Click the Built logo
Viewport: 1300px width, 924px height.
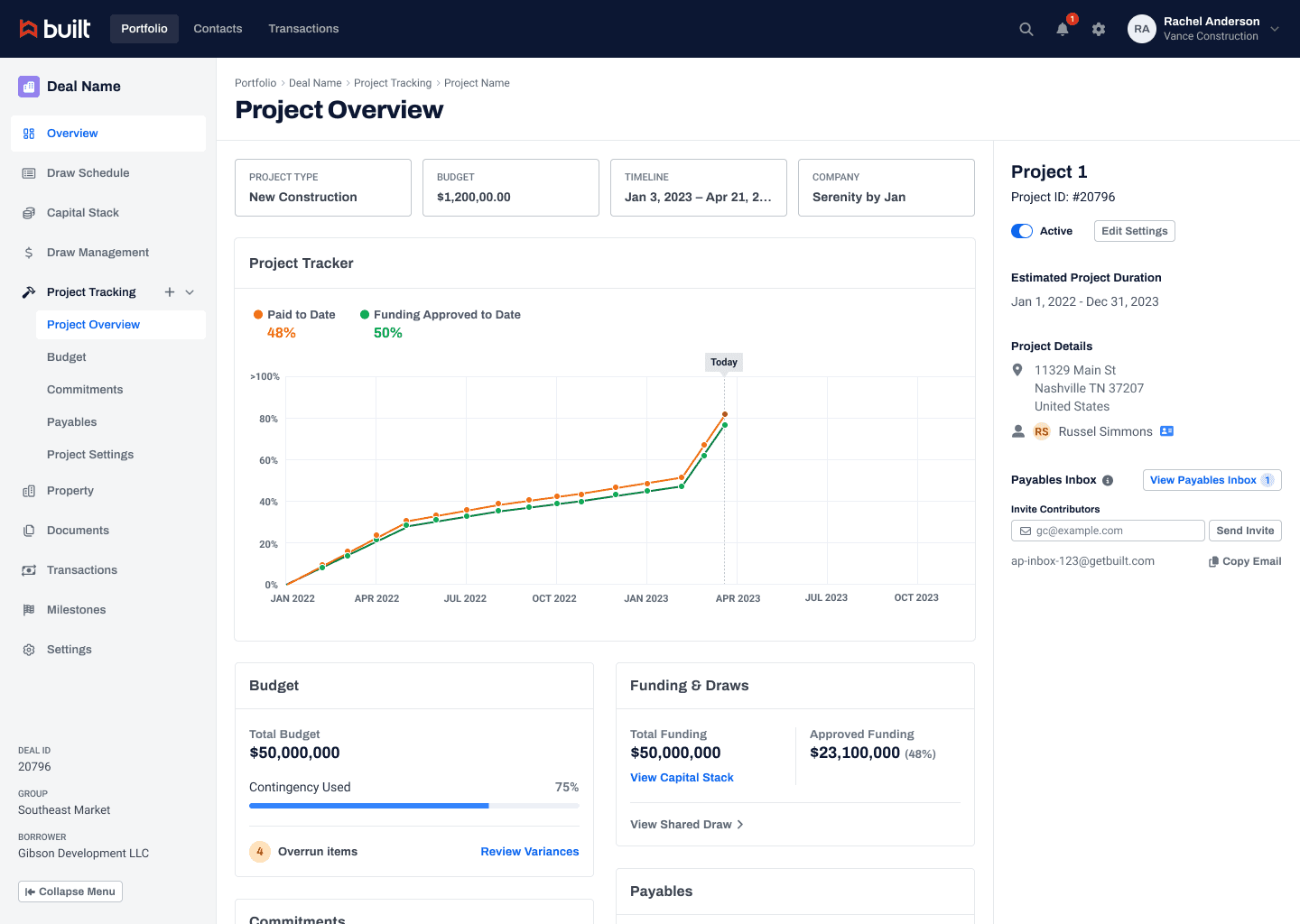click(55, 29)
